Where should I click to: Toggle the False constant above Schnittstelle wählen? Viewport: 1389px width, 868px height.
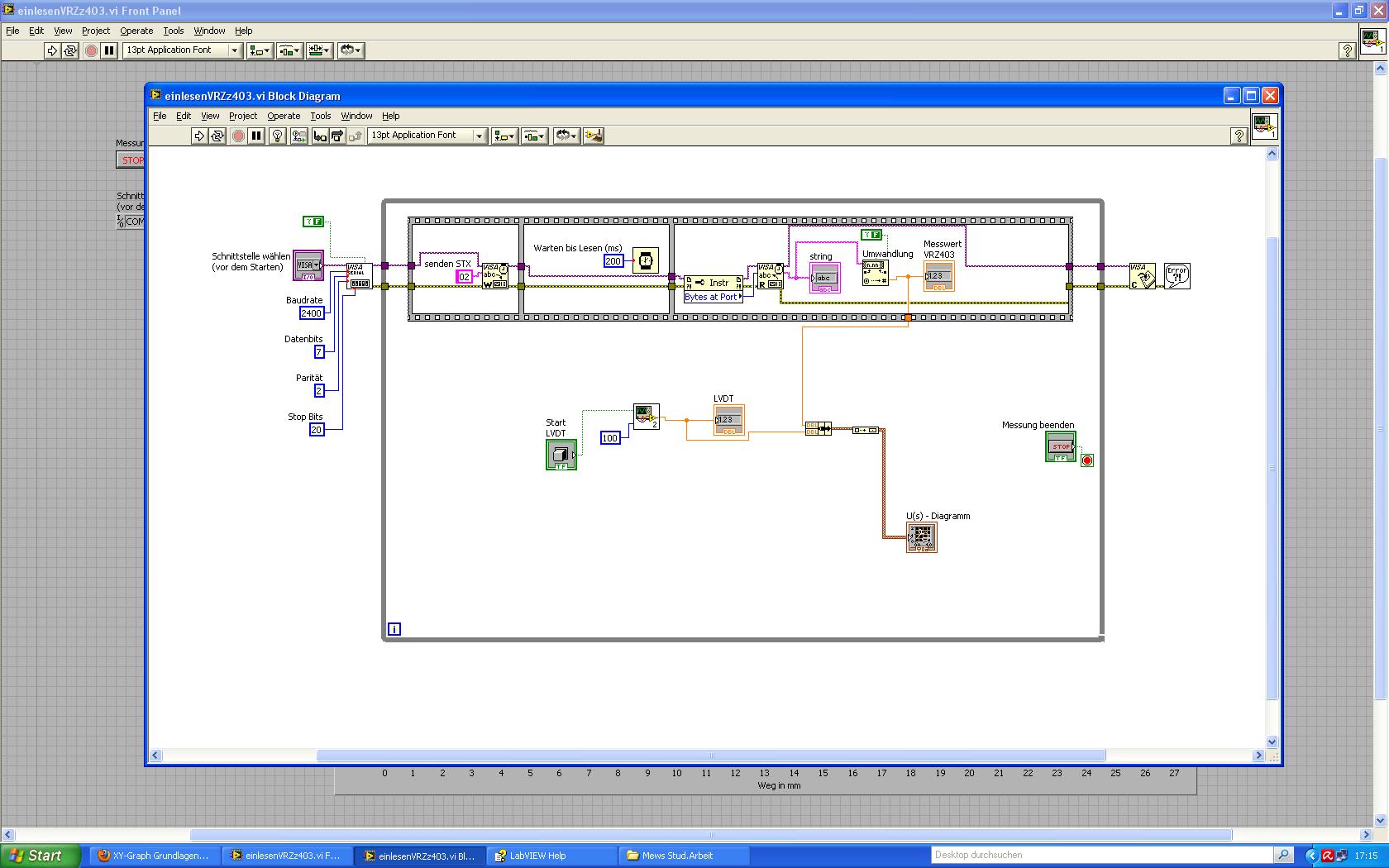coord(313,221)
